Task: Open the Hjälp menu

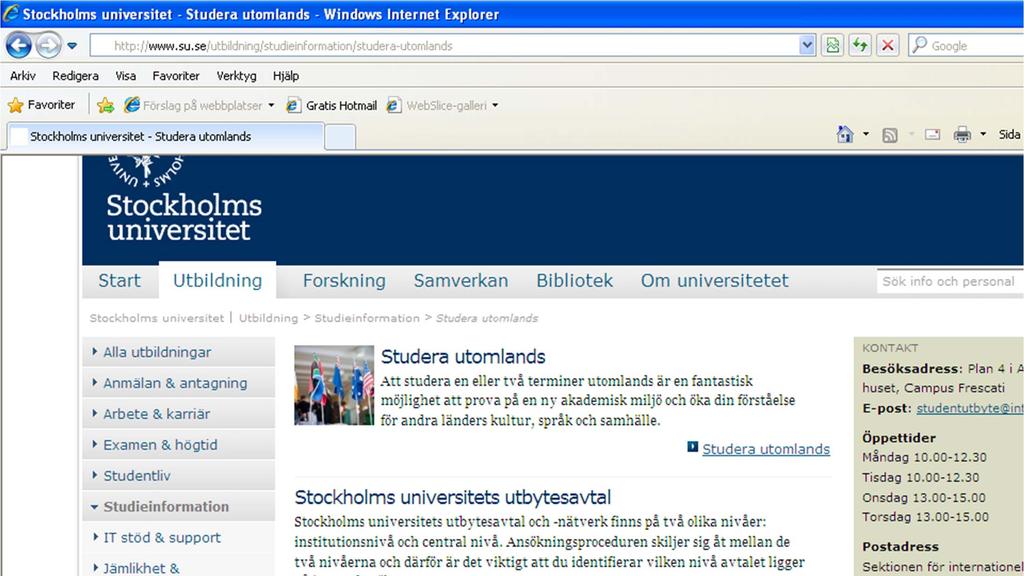Action: click(286, 76)
